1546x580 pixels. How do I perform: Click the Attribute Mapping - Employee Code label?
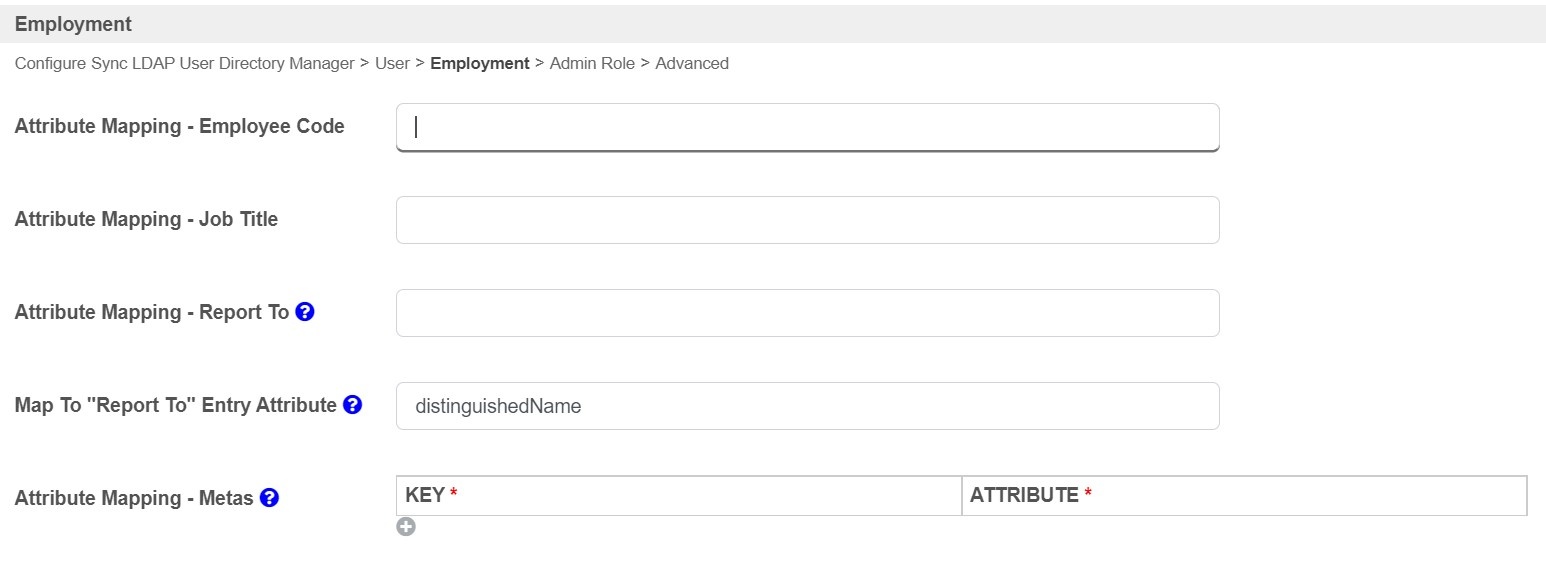179,127
